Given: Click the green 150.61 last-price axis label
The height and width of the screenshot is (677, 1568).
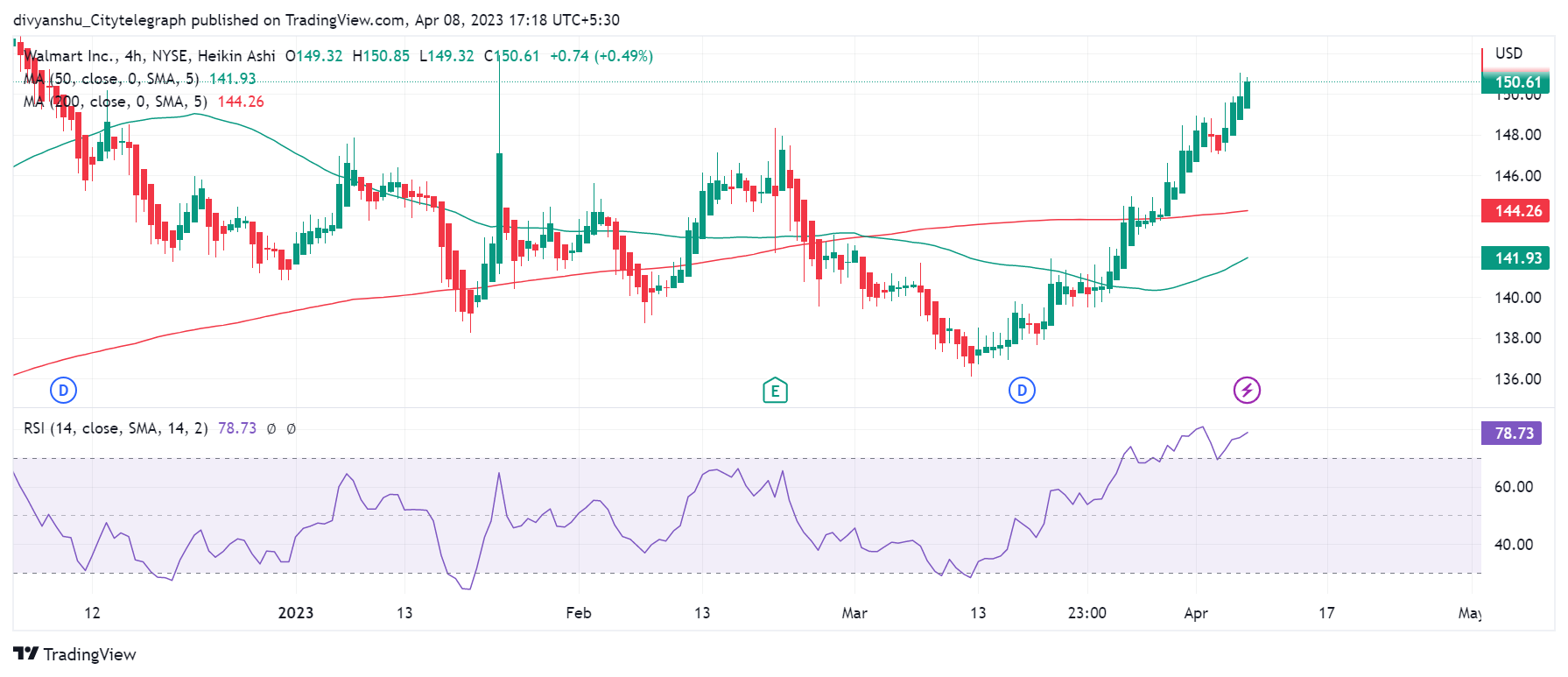Looking at the screenshot, I should [1515, 82].
